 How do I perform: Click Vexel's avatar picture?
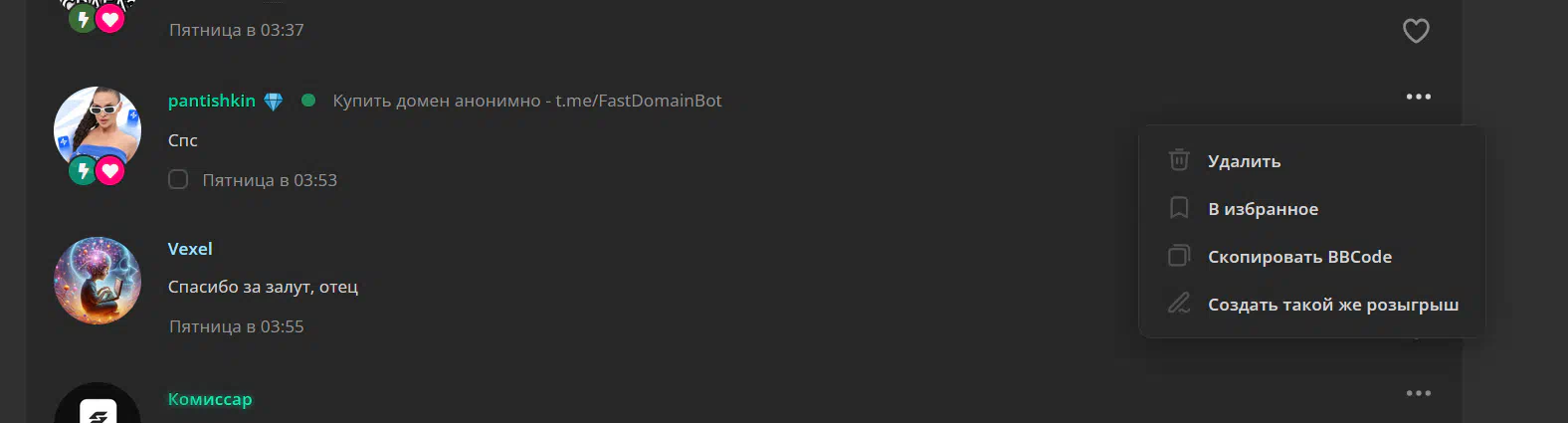(98, 281)
